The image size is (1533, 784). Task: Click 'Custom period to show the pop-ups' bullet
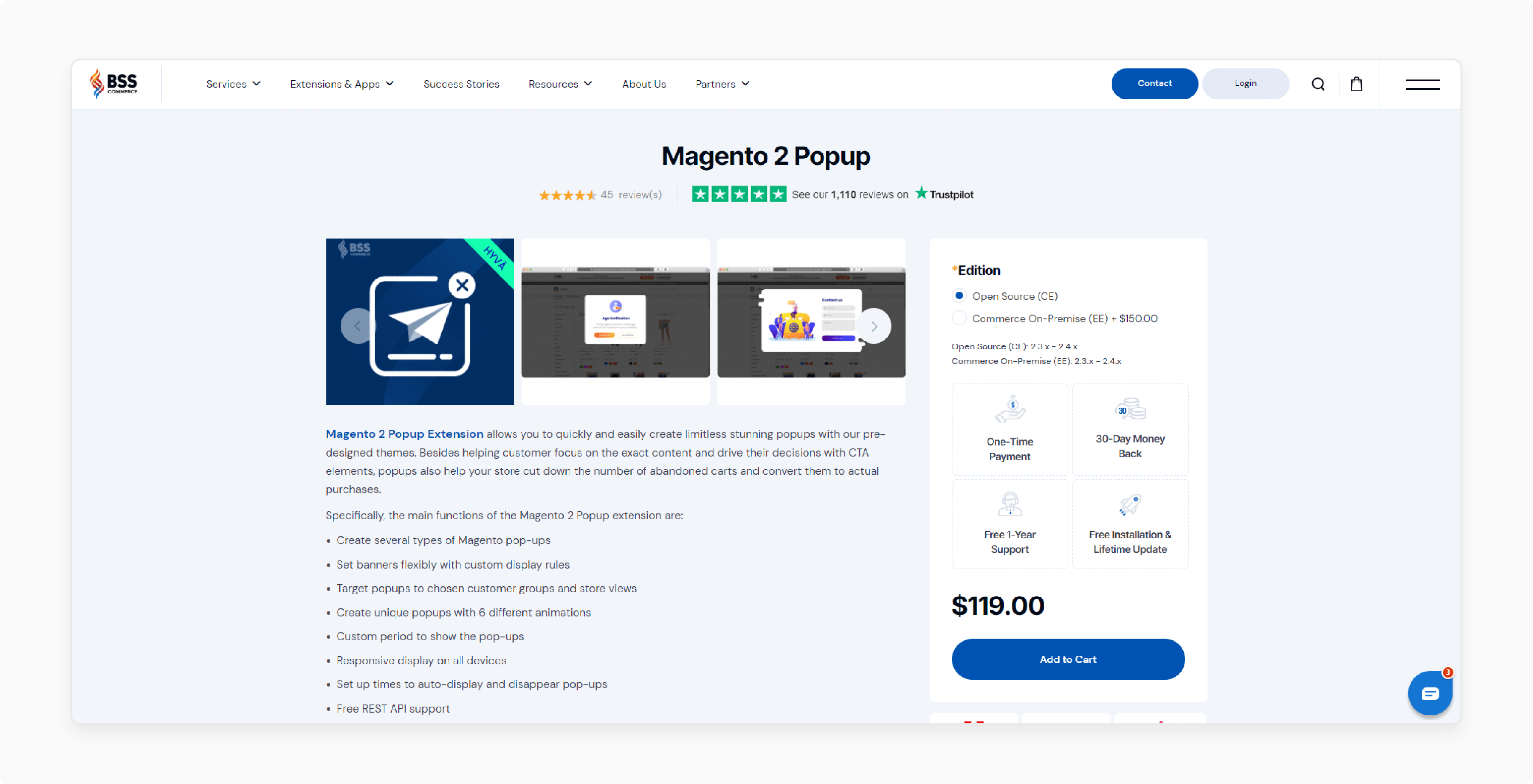(x=430, y=636)
